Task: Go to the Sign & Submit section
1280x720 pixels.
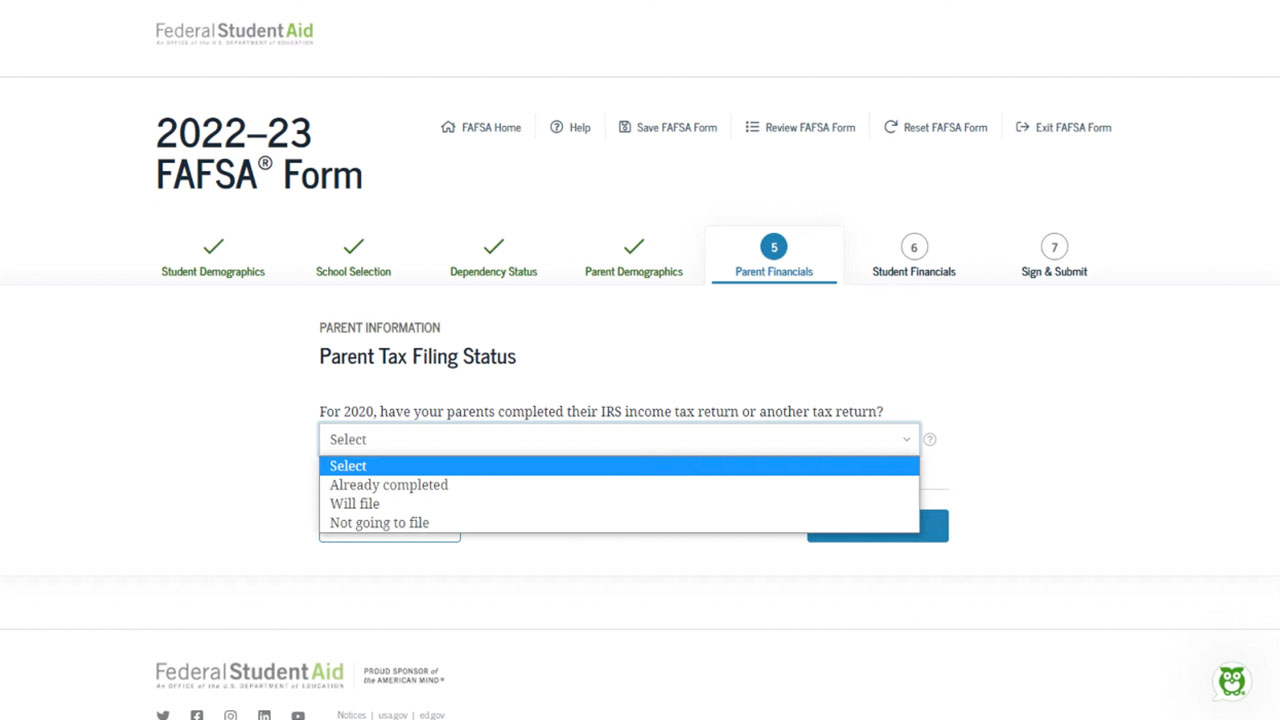Action: pyautogui.click(x=1053, y=256)
